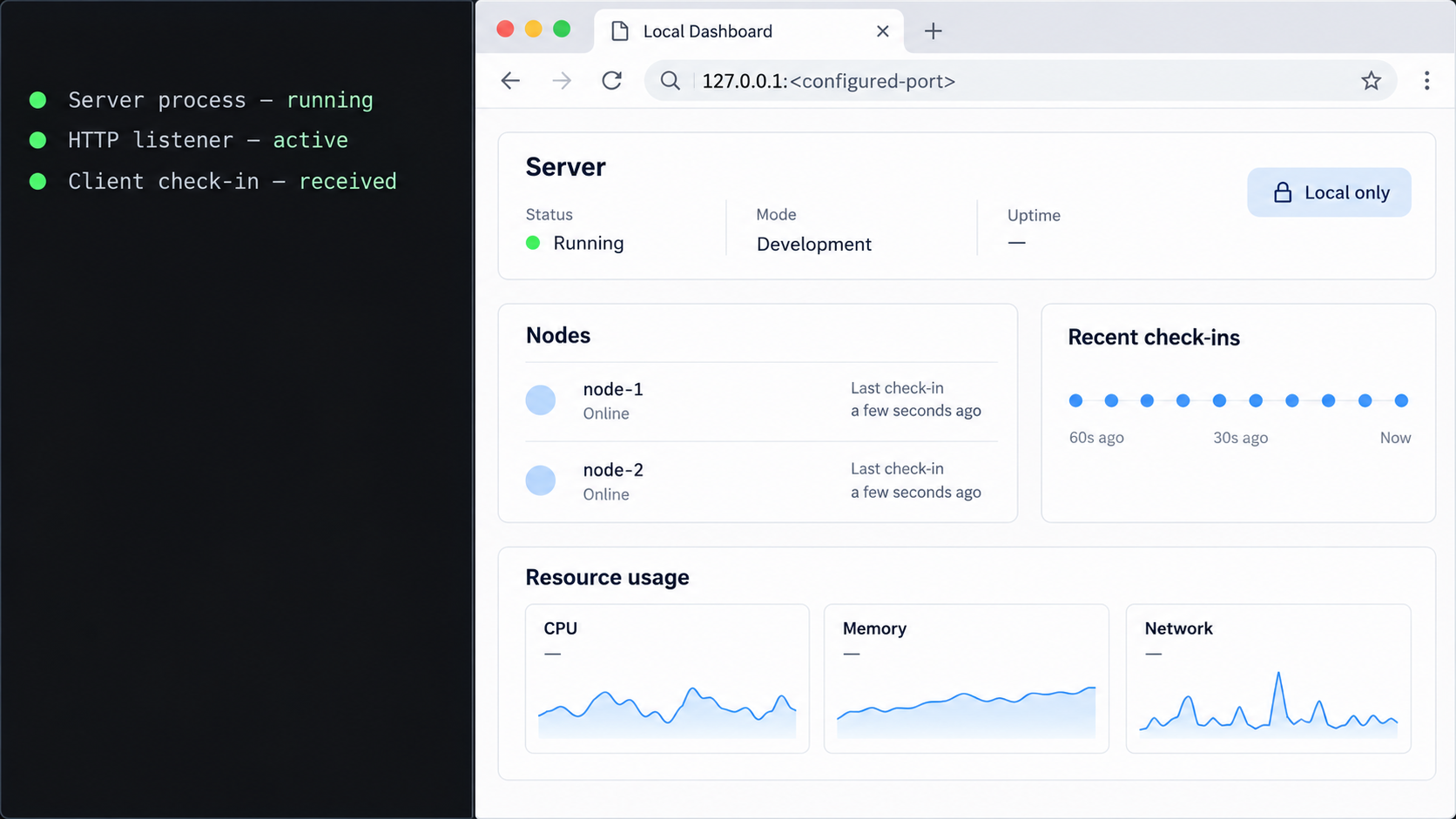The height and width of the screenshot is (819, 1456).
Task: Click the forward navigation arrow
Action: (x=562, y=81)
